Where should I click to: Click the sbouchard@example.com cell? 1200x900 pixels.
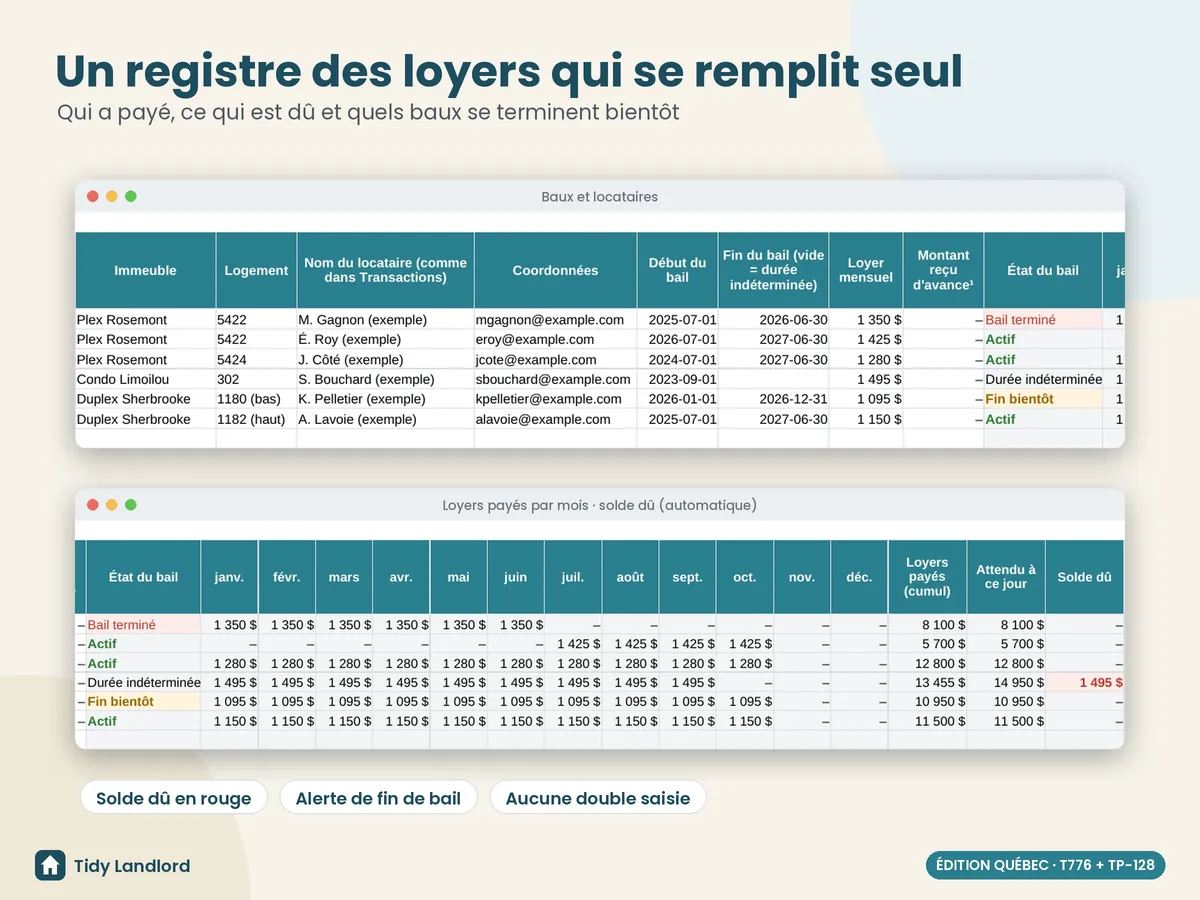pos(555,379)
